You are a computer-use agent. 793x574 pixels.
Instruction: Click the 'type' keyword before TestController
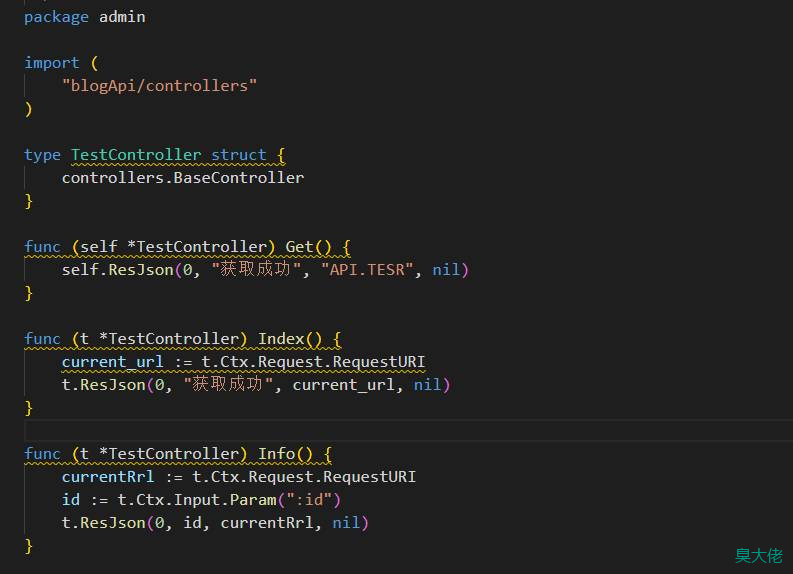[42, 155]
